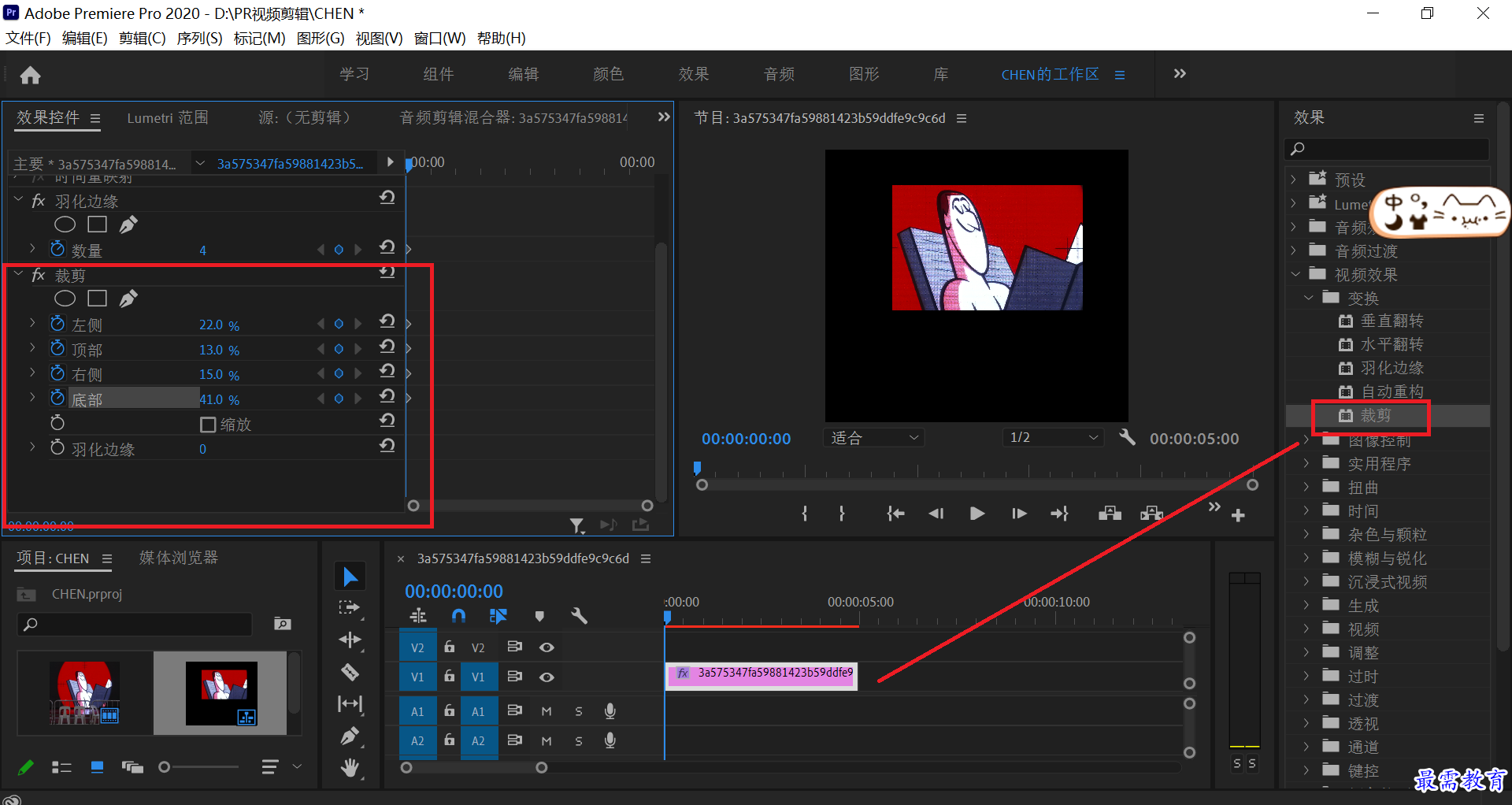
Task: Expand the 扭曲 effects folder
Action: pos(1306,487)
